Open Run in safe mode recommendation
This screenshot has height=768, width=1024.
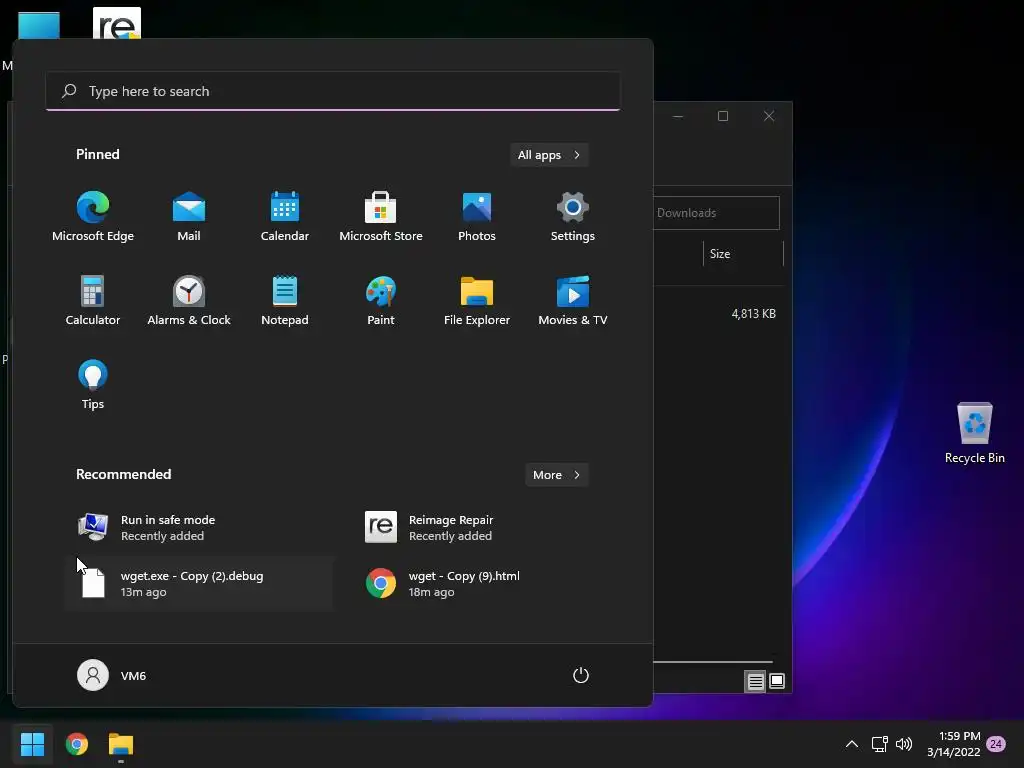(x=199, y=528)
